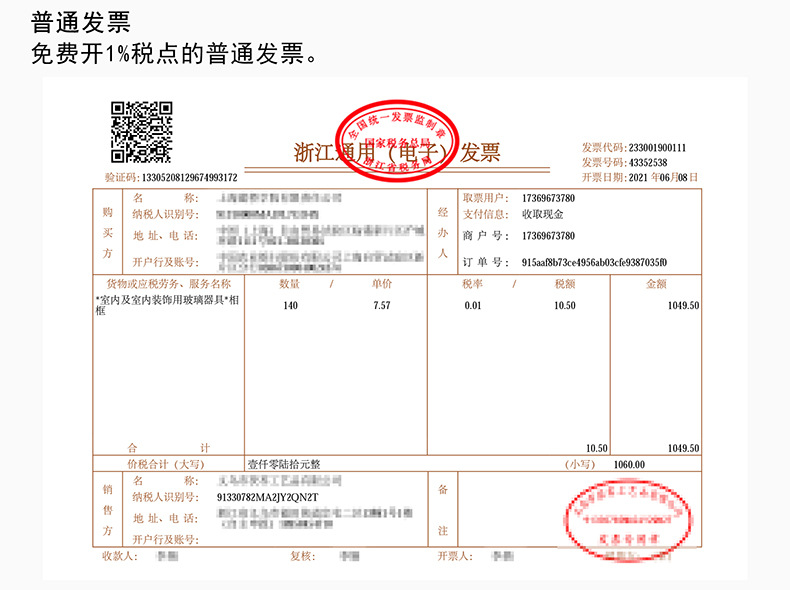Click the red seller seal at bottom right
790x590 pixels.
[628, 521]
